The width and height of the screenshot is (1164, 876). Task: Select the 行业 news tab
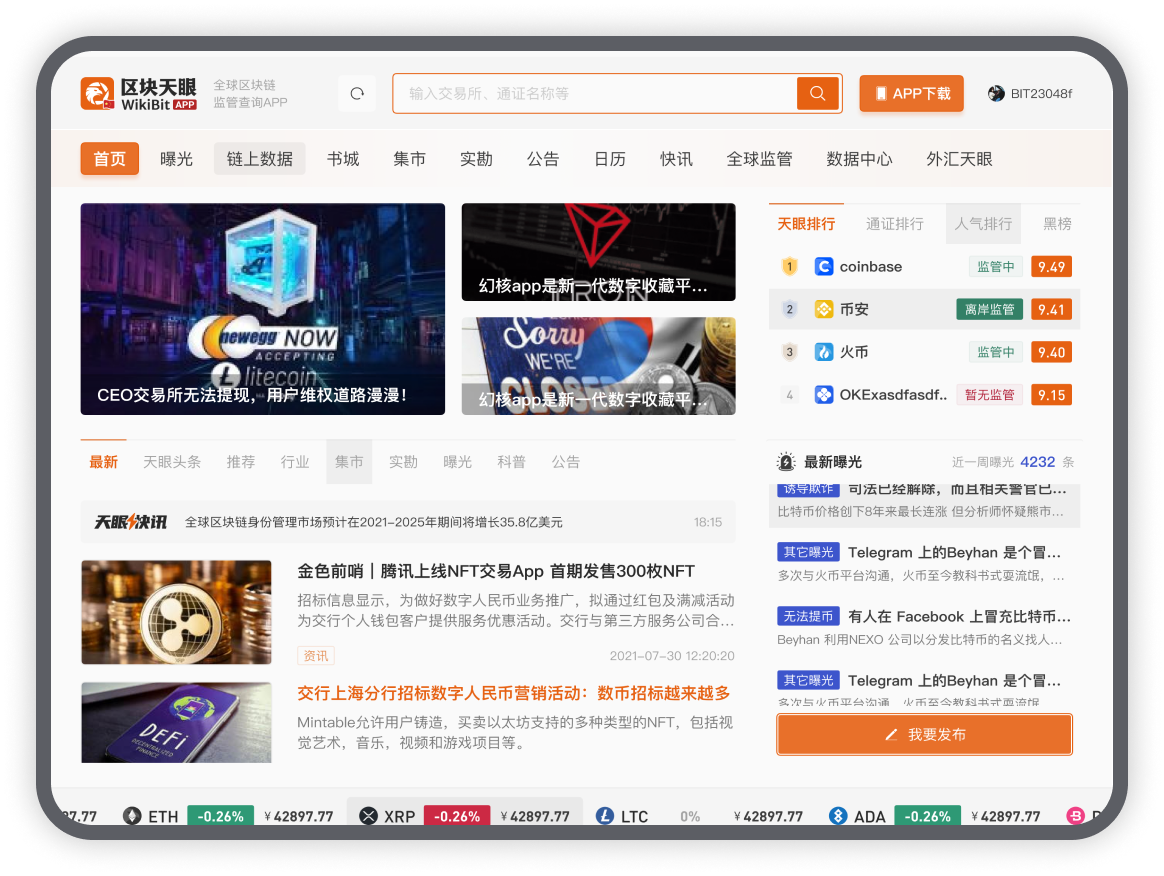click(295, 462)
